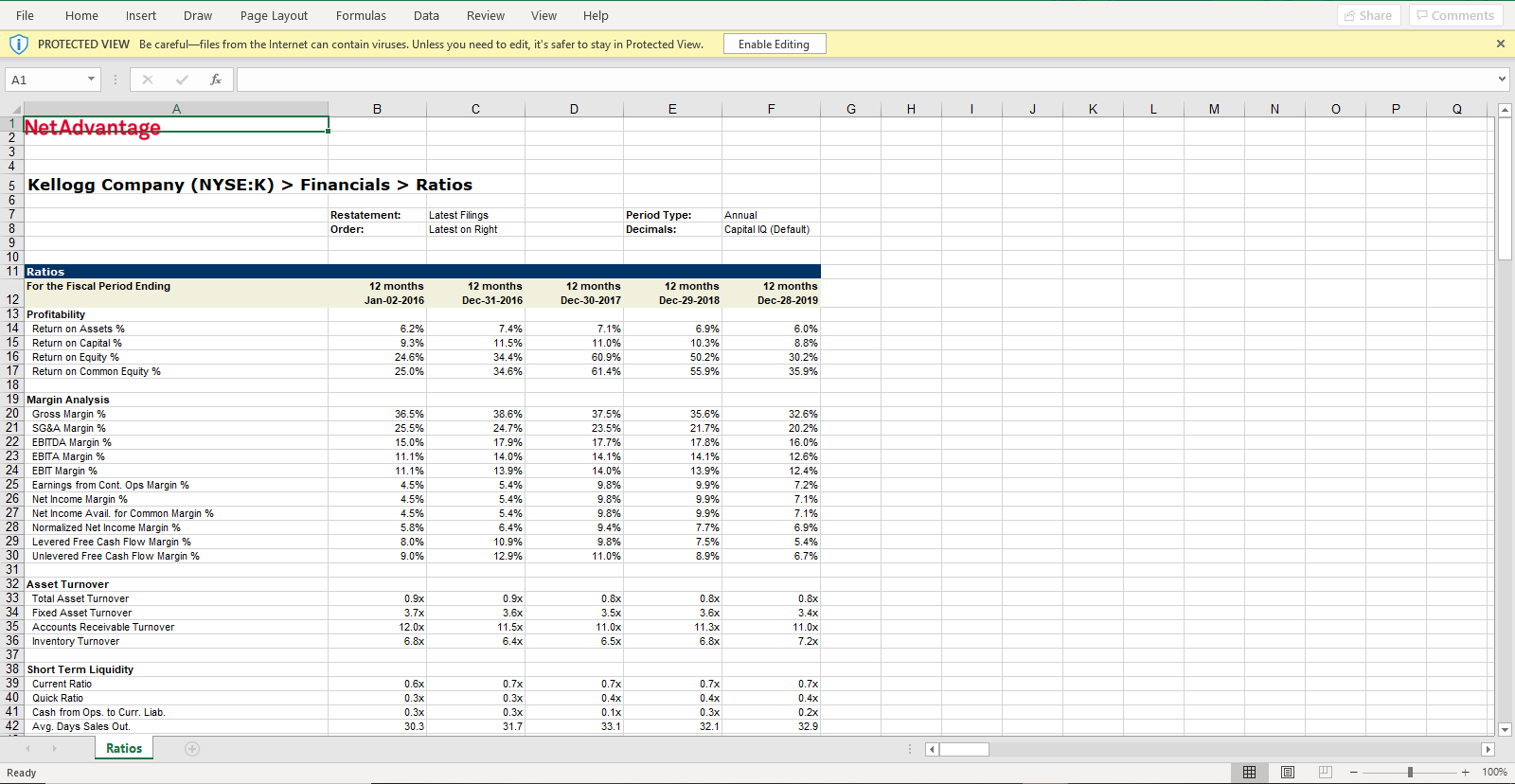Click the zoom in plus icon
This screenshot has height=784, width=1515.
[x=1465, y=773]
